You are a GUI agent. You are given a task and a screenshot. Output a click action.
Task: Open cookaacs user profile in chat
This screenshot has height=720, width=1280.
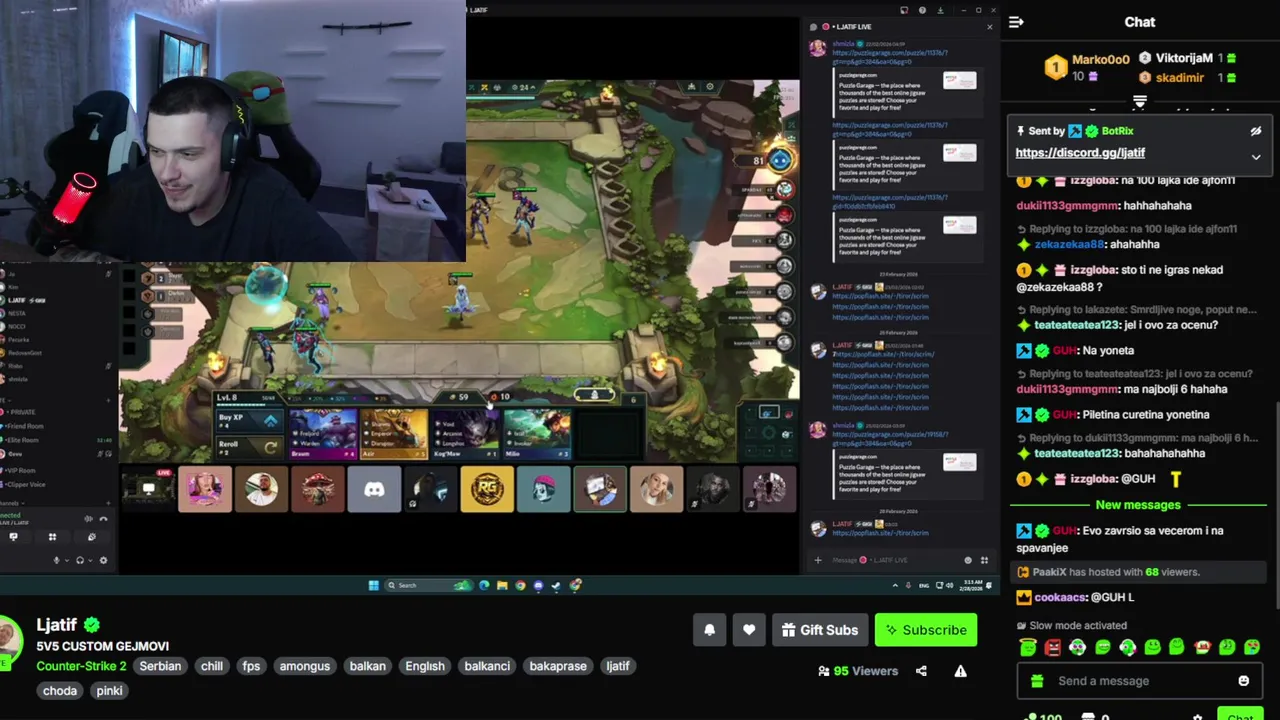coord(1061,597)
